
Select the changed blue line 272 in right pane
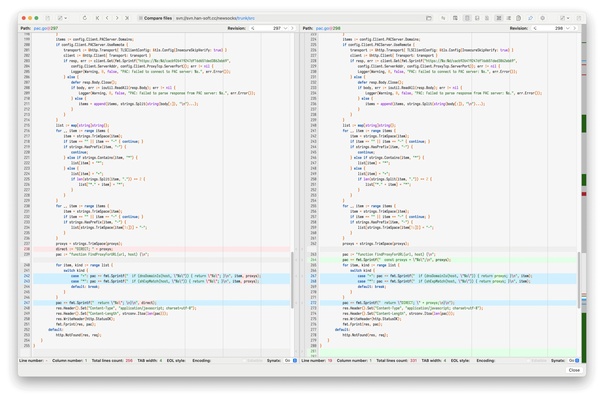point(448,303)
